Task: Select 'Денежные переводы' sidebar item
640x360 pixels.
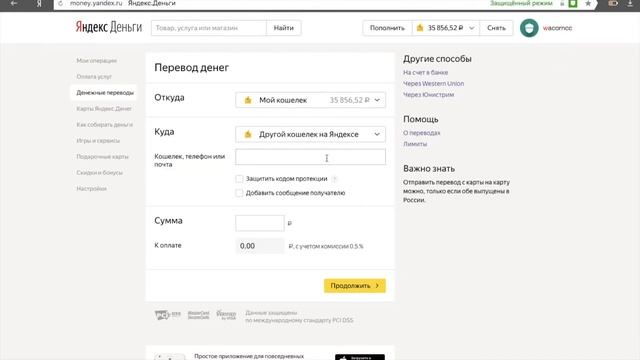Action: click(x=105, y=93)
